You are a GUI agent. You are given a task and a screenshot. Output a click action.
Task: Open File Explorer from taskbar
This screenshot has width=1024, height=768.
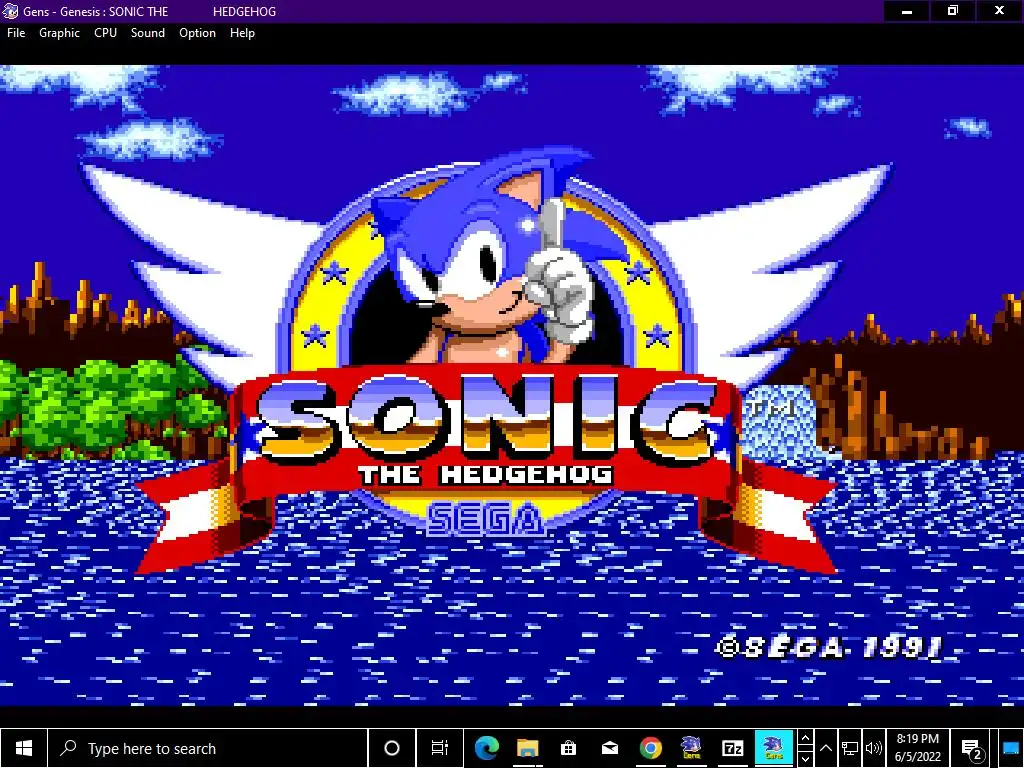pyautogui.click(x=528, y=748)
